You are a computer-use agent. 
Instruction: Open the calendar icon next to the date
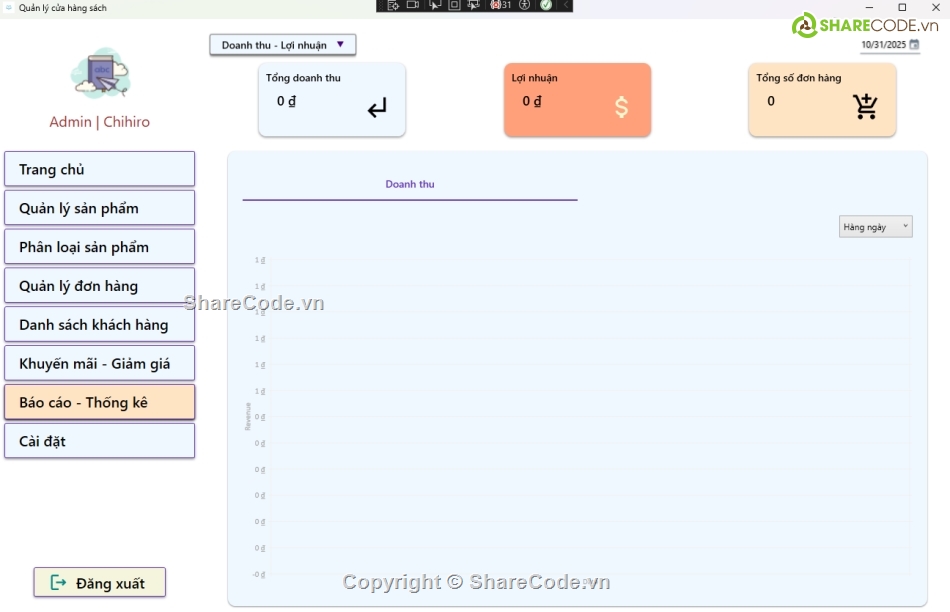(x=914, y=45)
